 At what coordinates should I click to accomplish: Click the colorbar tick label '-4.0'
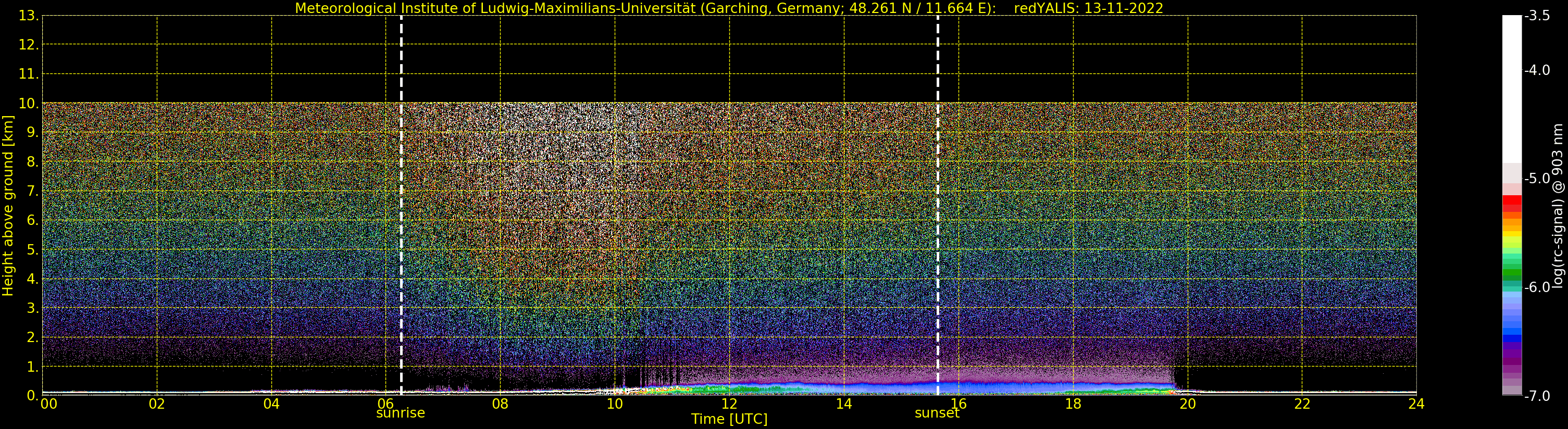click(1537, 70)
